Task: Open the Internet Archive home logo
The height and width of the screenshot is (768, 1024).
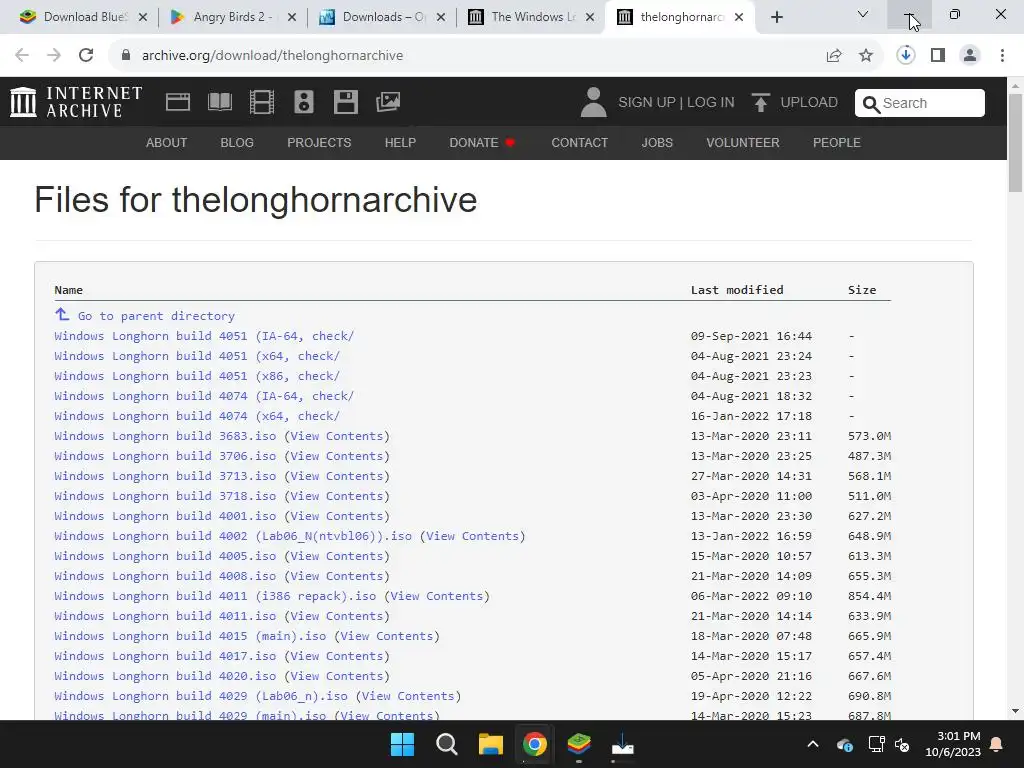Action: pyautogui.click(x=76, y=102)
